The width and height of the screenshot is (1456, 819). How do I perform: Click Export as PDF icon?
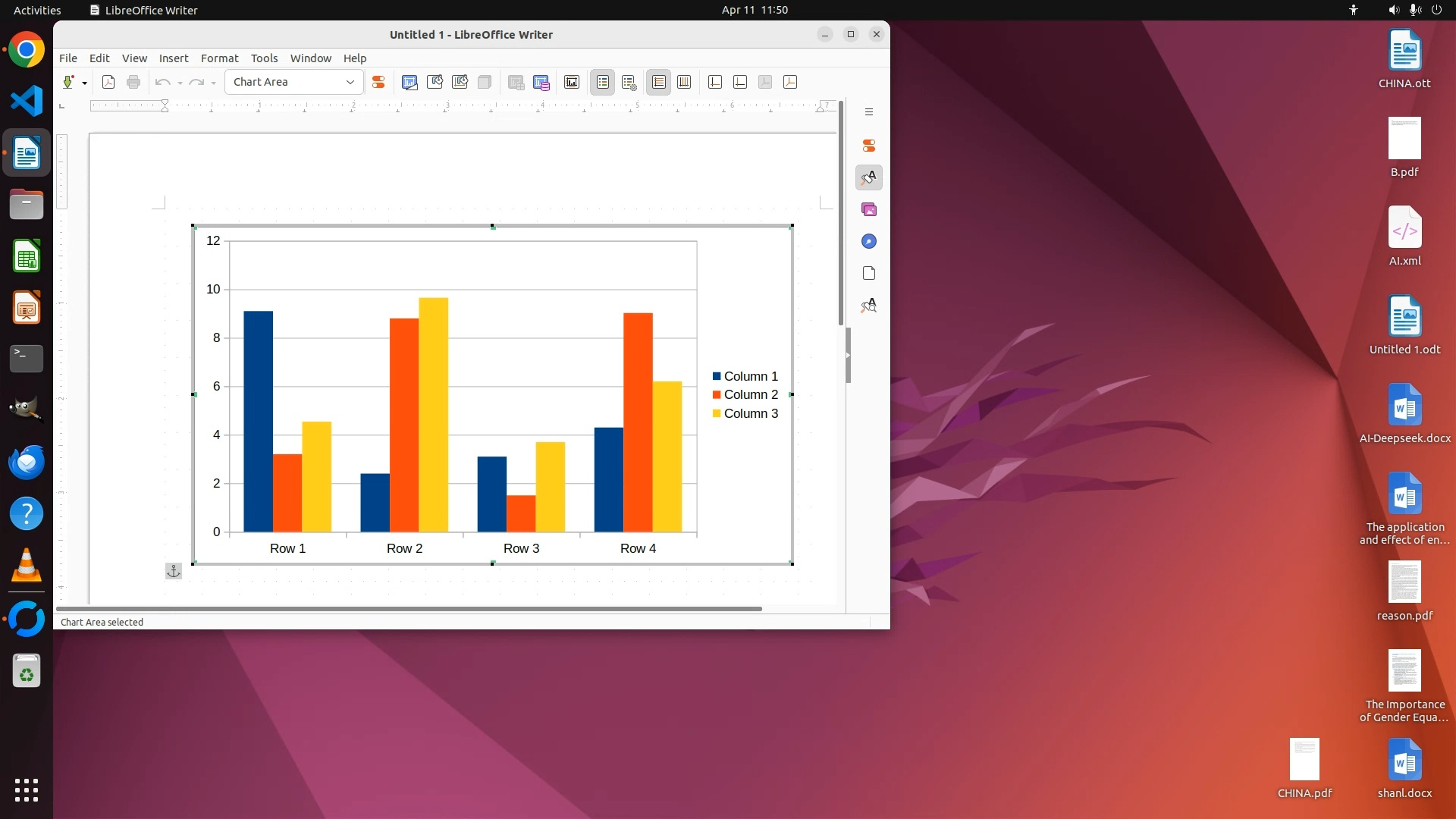[x=108, y=82]
